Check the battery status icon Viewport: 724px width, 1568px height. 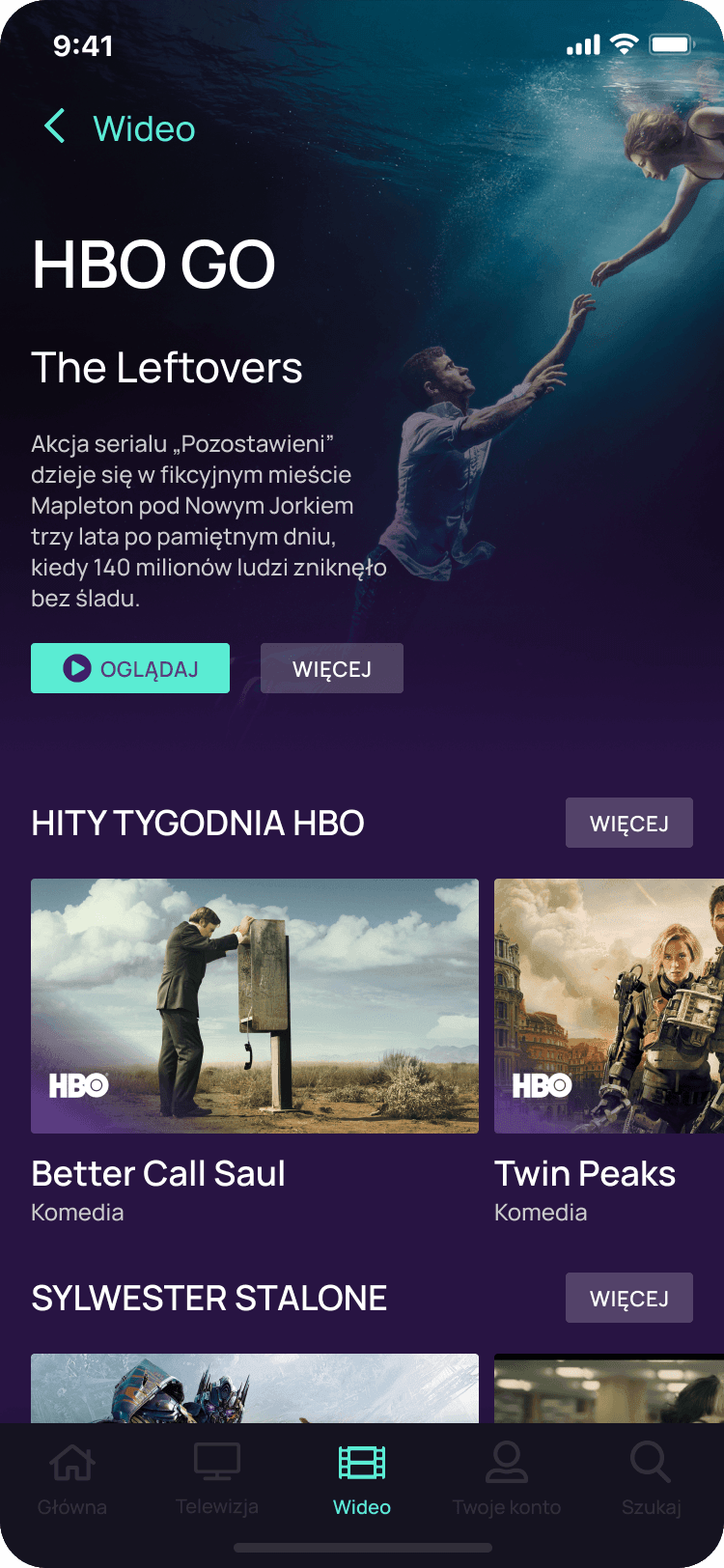tap(672, 44)
